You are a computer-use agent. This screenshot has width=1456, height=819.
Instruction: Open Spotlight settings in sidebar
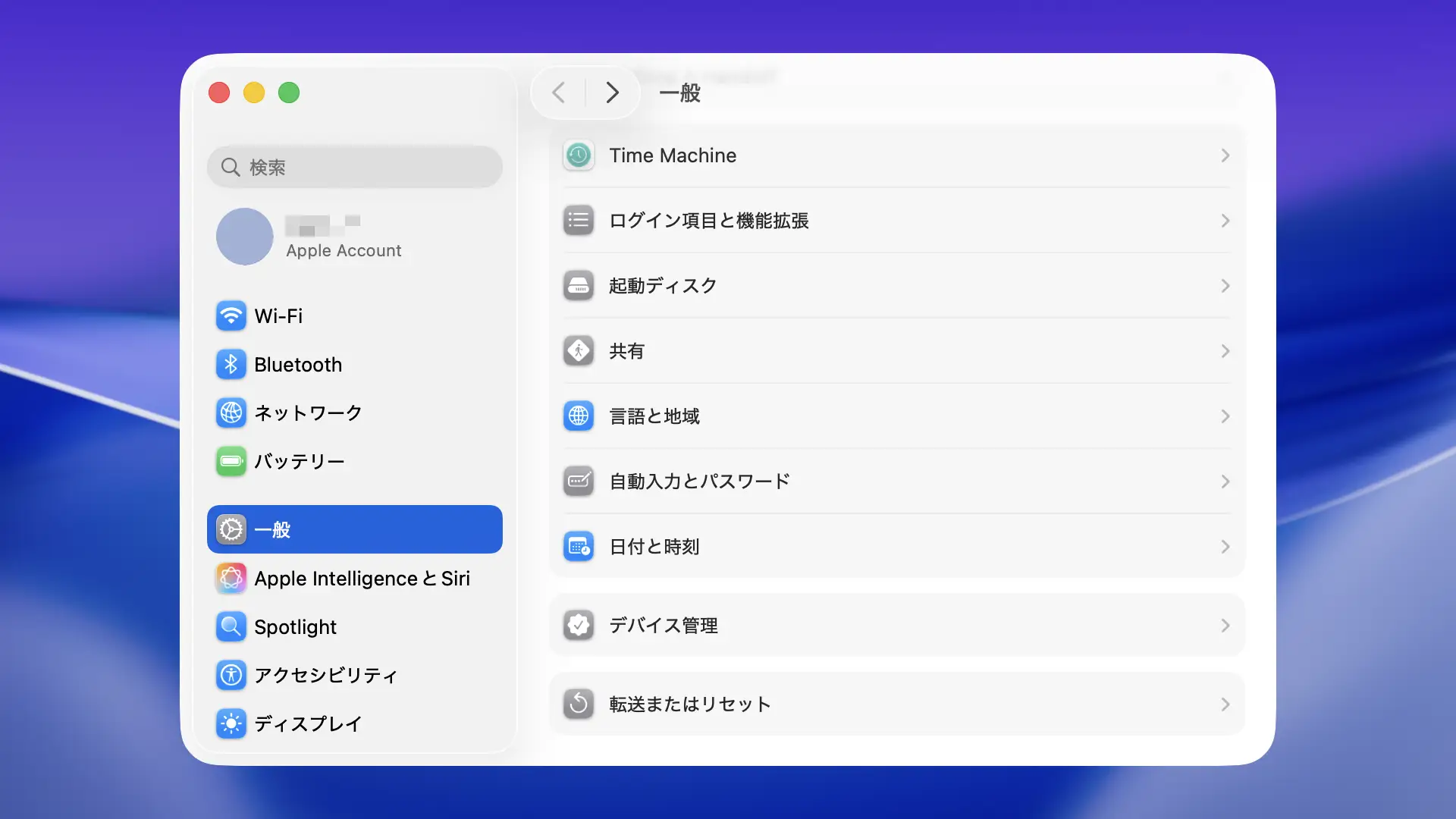point(295,627)
